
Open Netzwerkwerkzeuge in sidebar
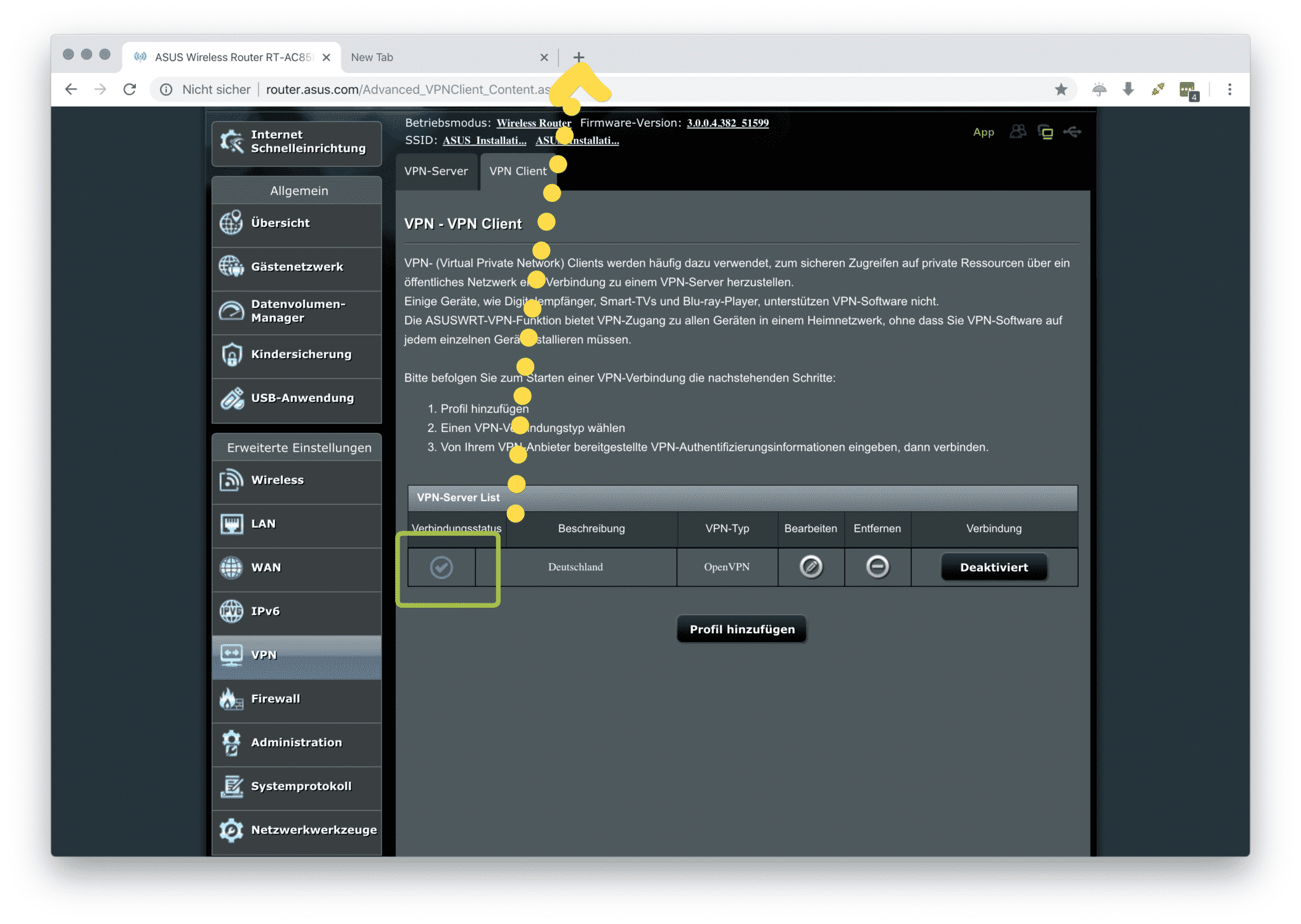point(297,831)
